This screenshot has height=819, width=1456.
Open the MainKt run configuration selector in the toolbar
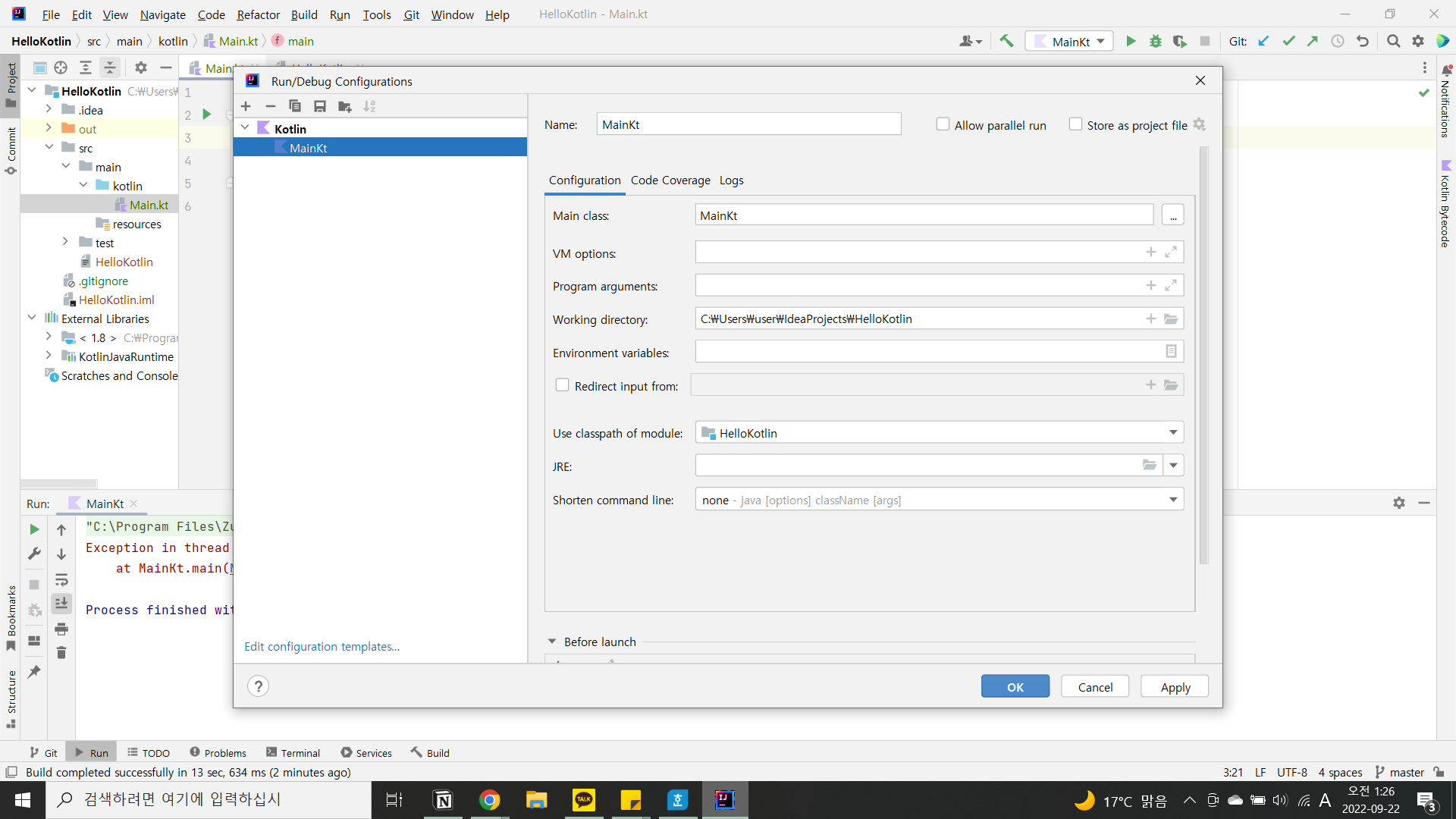pyautogui.click(x=1069, y=41)
